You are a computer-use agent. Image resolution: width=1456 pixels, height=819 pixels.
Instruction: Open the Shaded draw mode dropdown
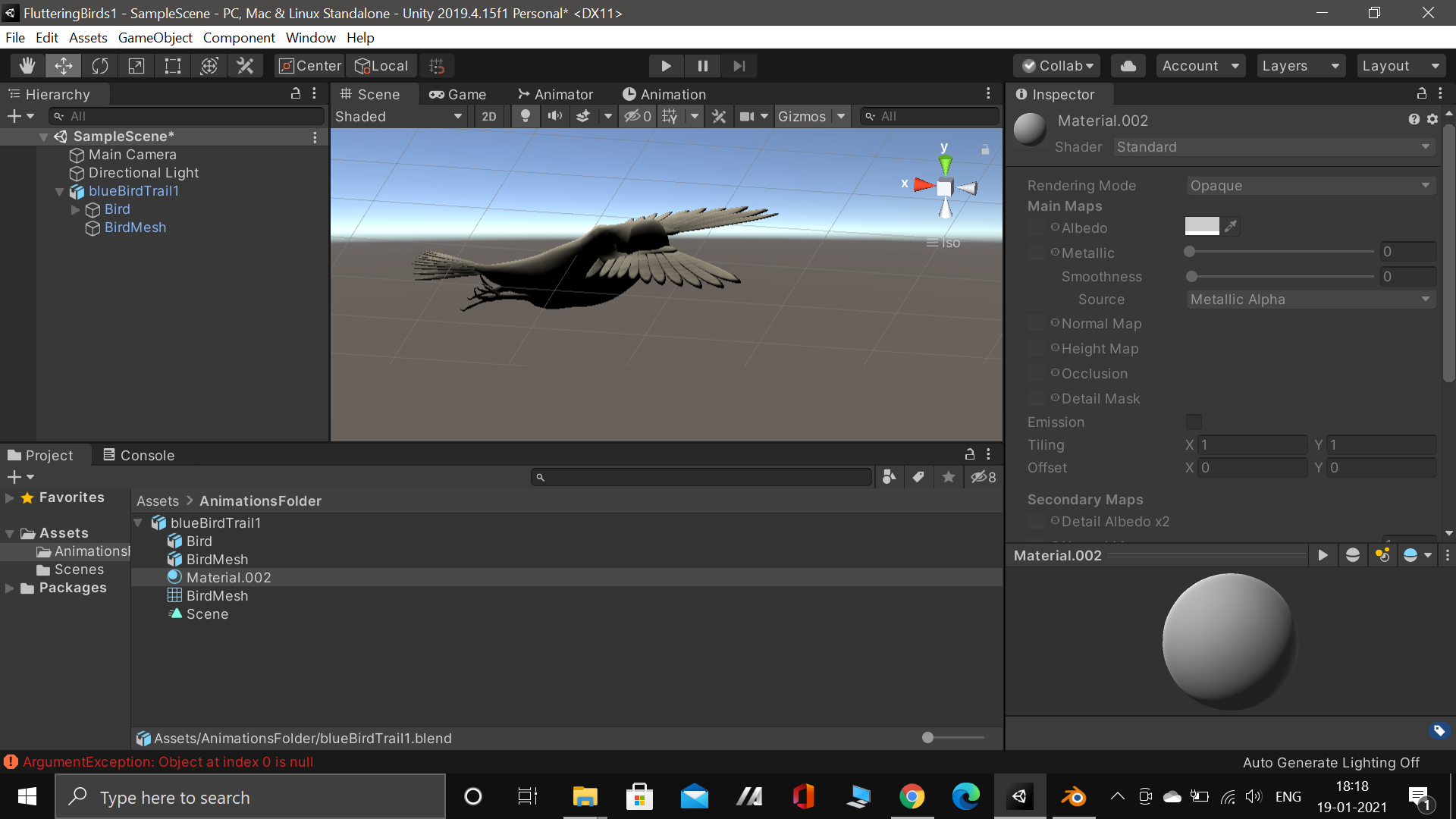click(399, 116)
